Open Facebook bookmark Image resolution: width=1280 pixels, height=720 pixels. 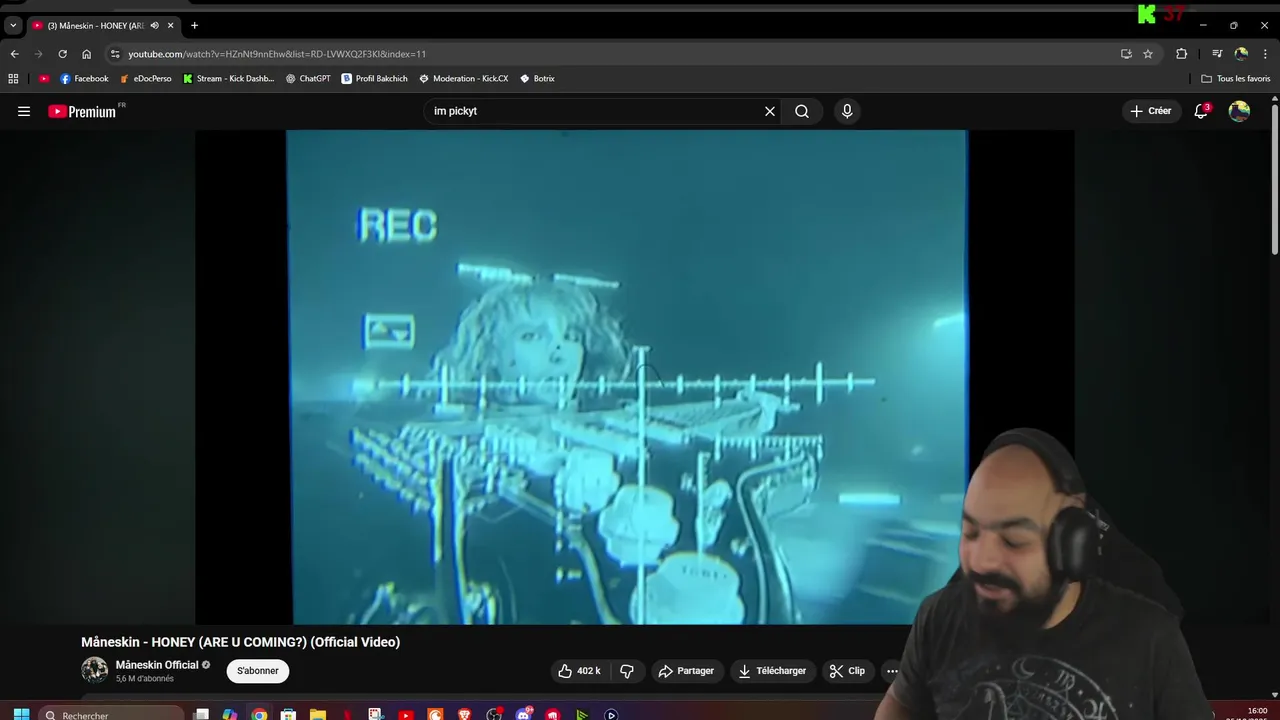pyautogui.click(x=84, y=78)
